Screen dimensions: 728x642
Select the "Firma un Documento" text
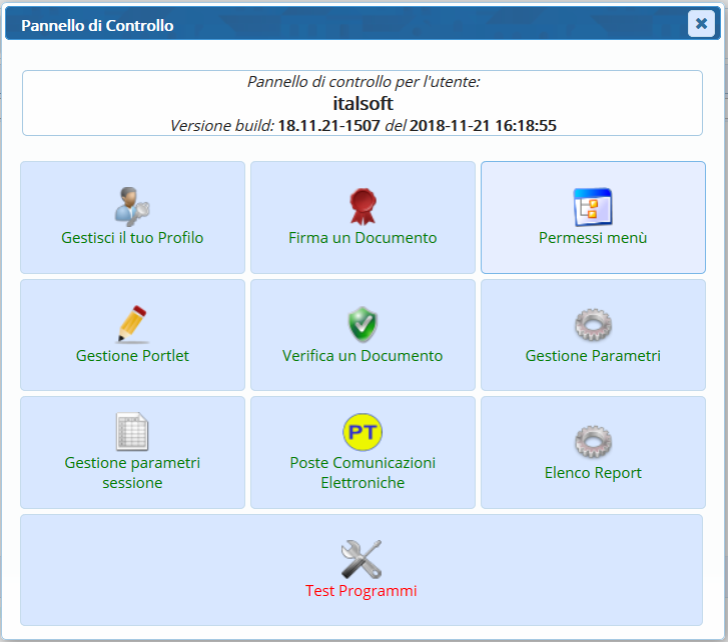pos(362,238)
